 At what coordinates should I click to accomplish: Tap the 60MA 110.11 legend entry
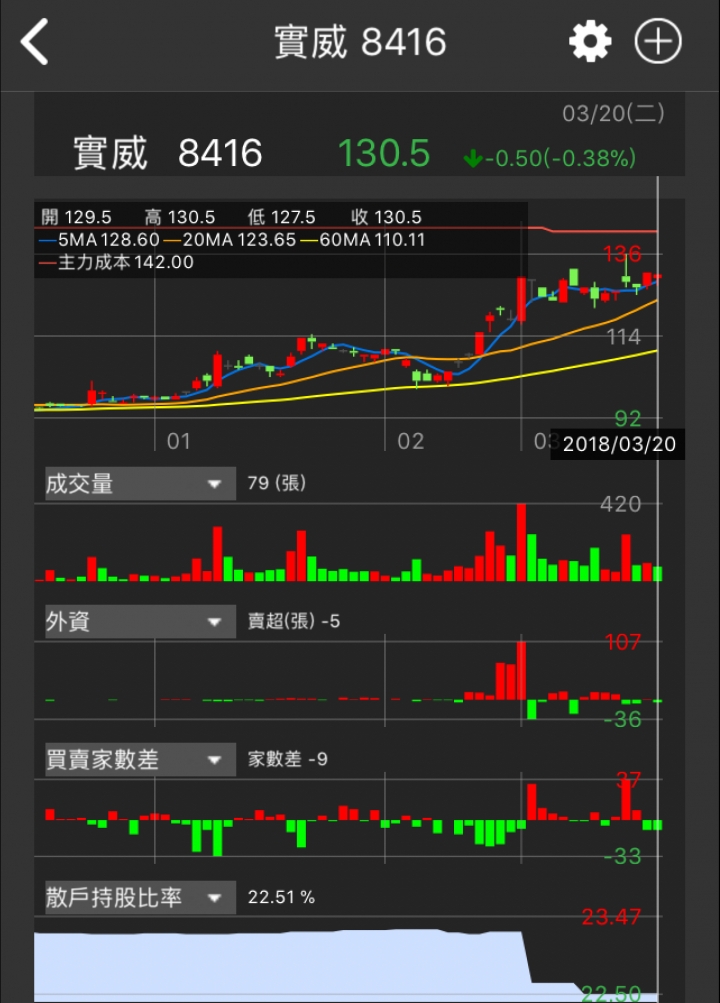coord(363,240)
